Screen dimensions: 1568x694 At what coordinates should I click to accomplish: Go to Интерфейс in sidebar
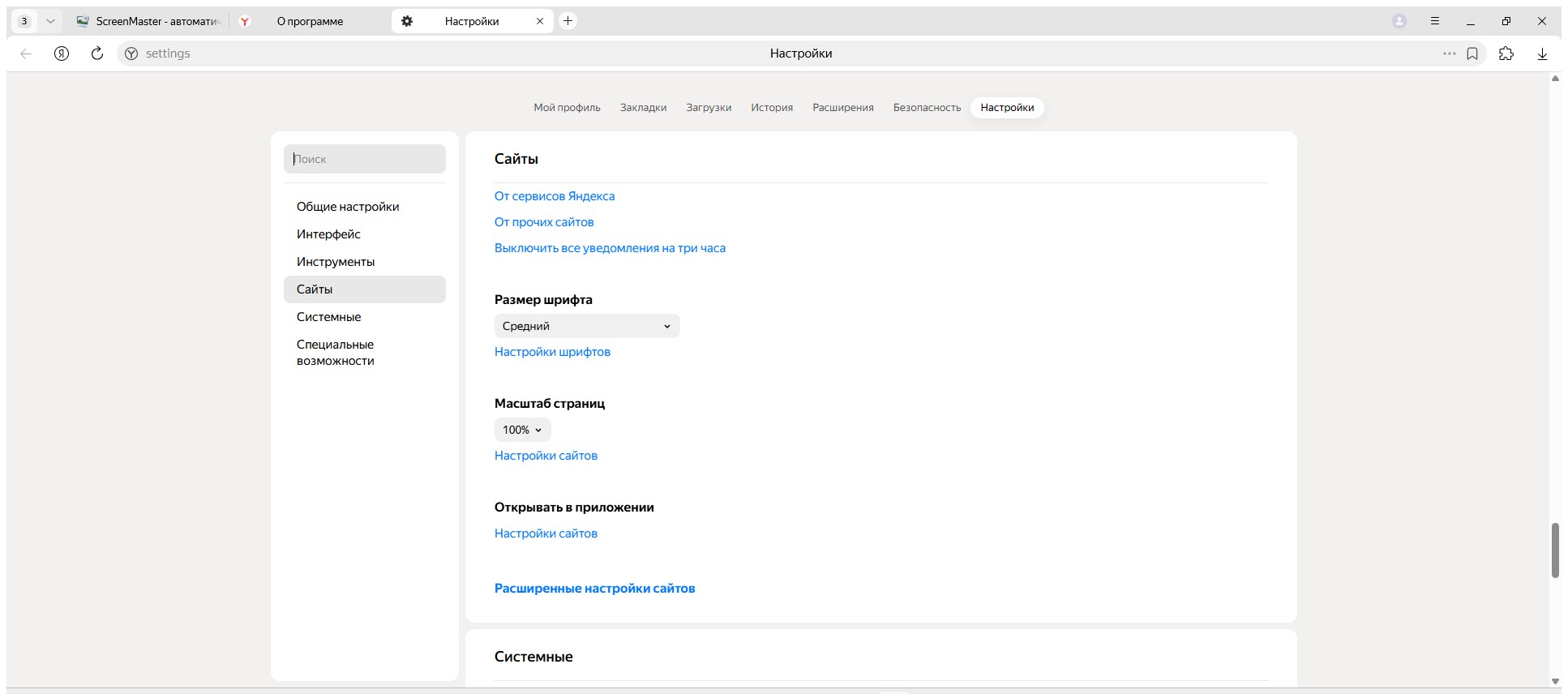click(365, 234)
